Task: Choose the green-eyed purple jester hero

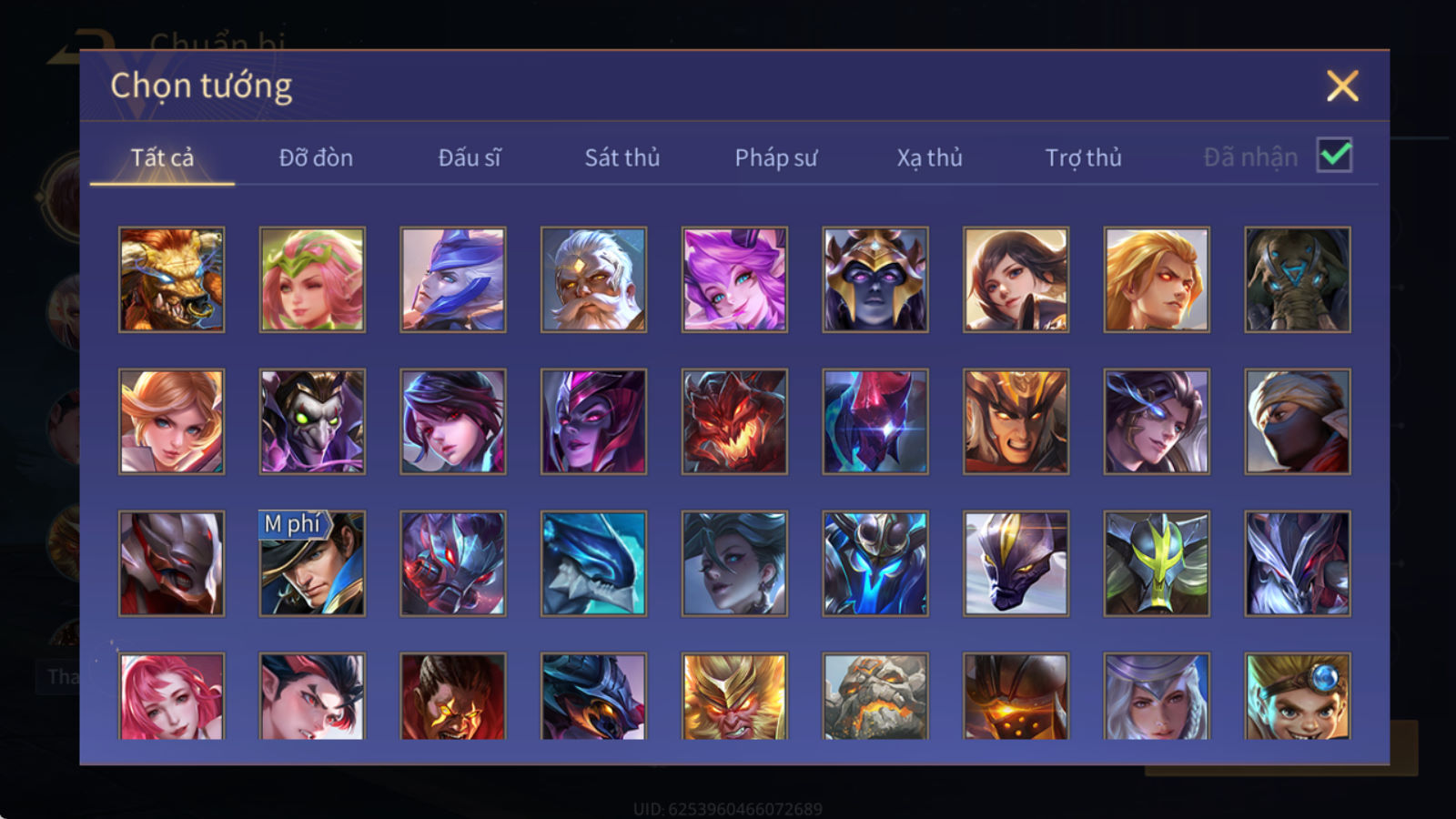Action: (312, 421)
